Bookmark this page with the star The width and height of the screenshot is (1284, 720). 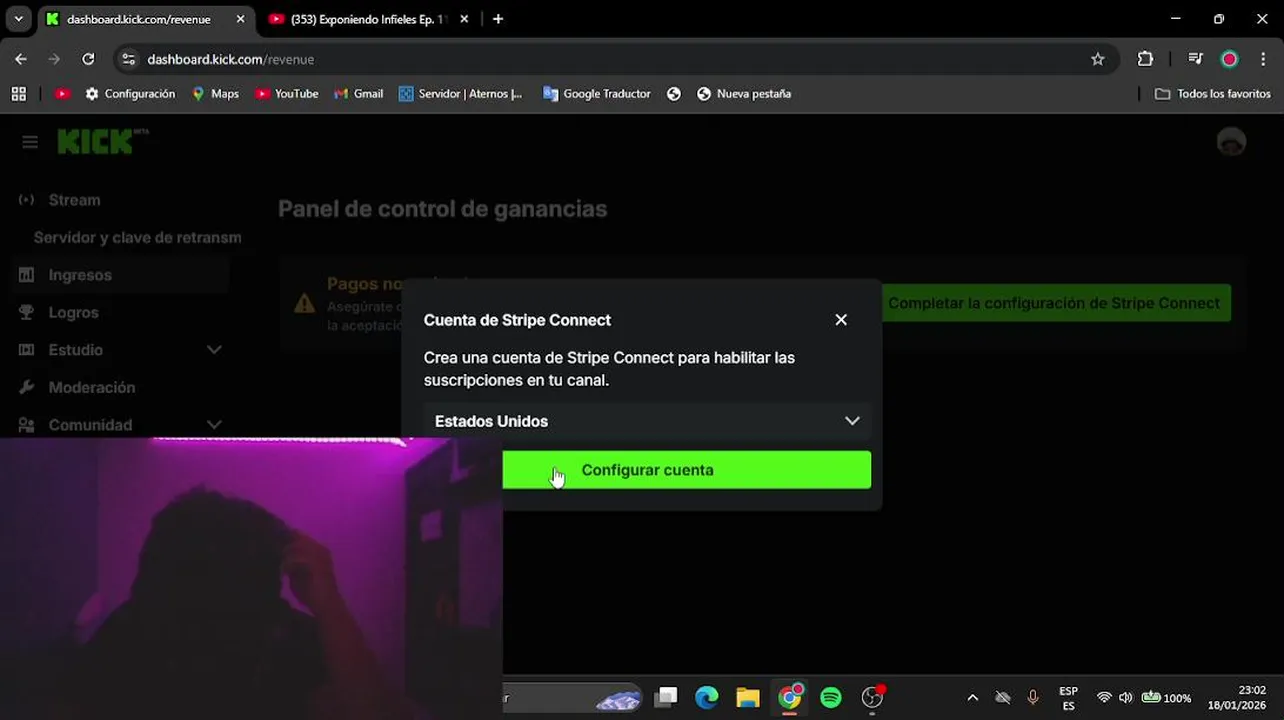pos(1097,59)
